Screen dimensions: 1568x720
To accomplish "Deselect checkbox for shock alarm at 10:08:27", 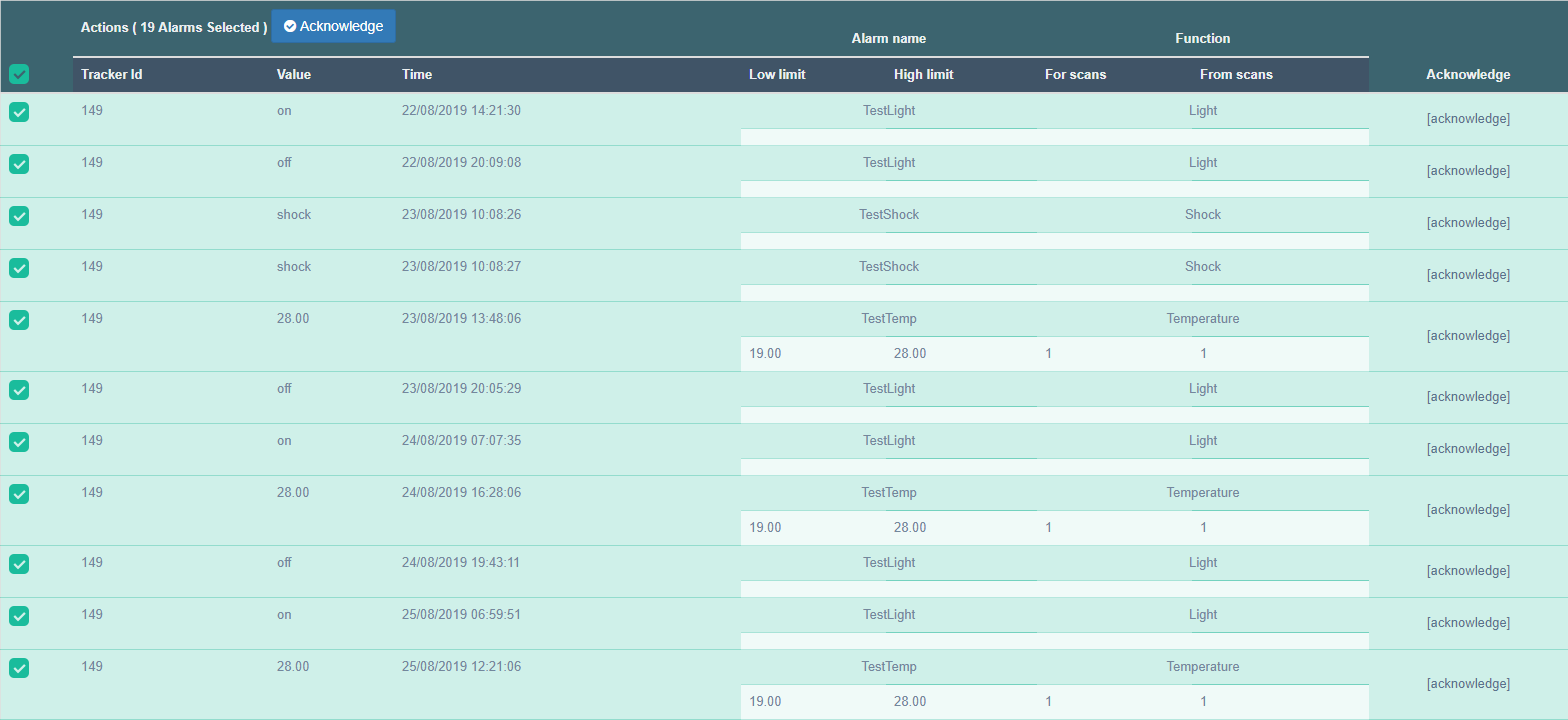I will 19,268.
